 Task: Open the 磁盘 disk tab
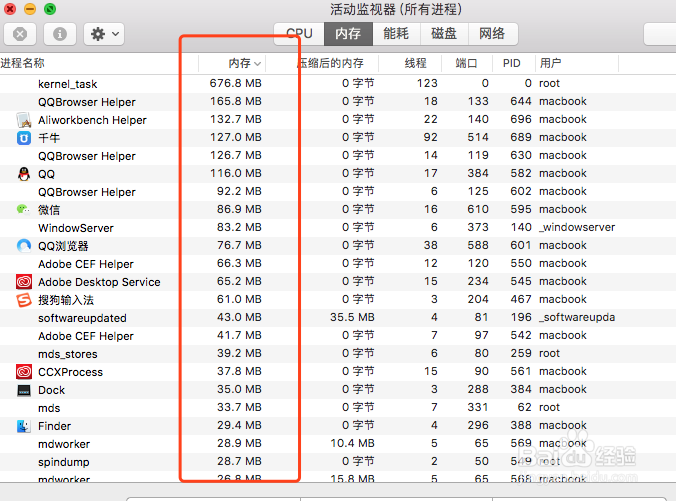pyautogui.click(x=444, y=34)
